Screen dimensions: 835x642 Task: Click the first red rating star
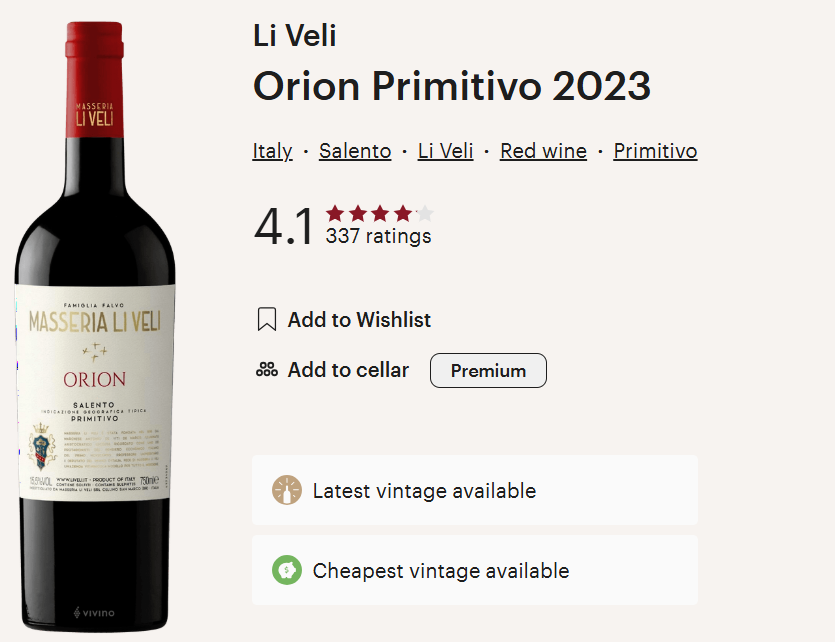pyautogui.click(x=333, y=212)
